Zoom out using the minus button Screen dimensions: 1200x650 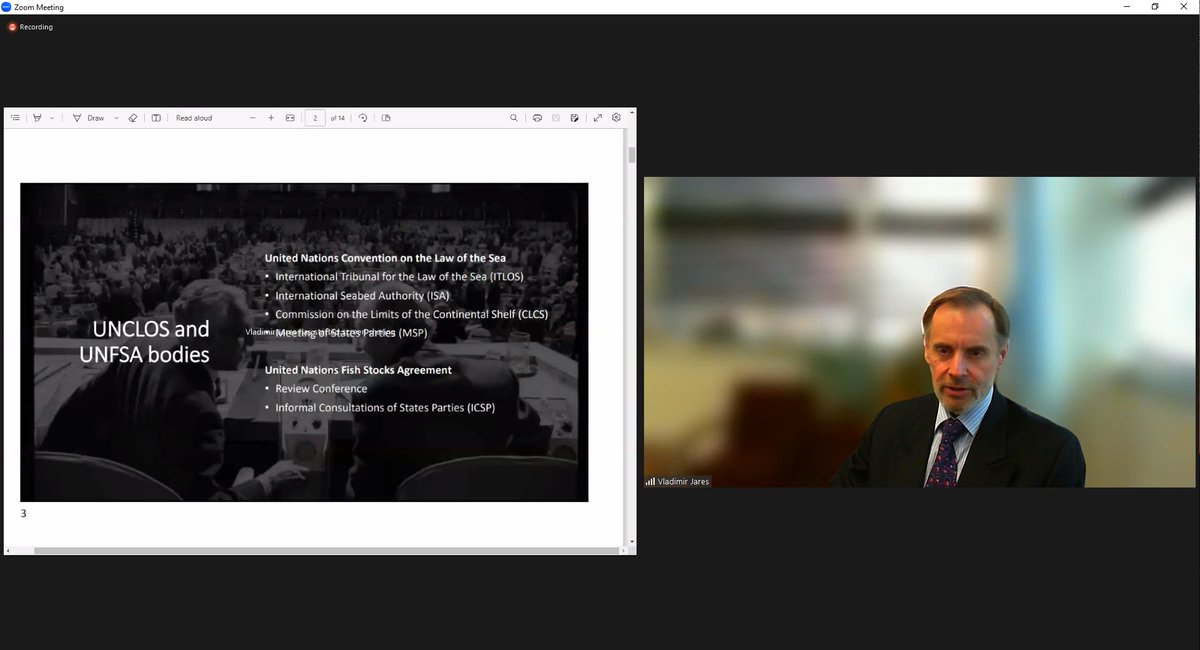click(253, 118)
